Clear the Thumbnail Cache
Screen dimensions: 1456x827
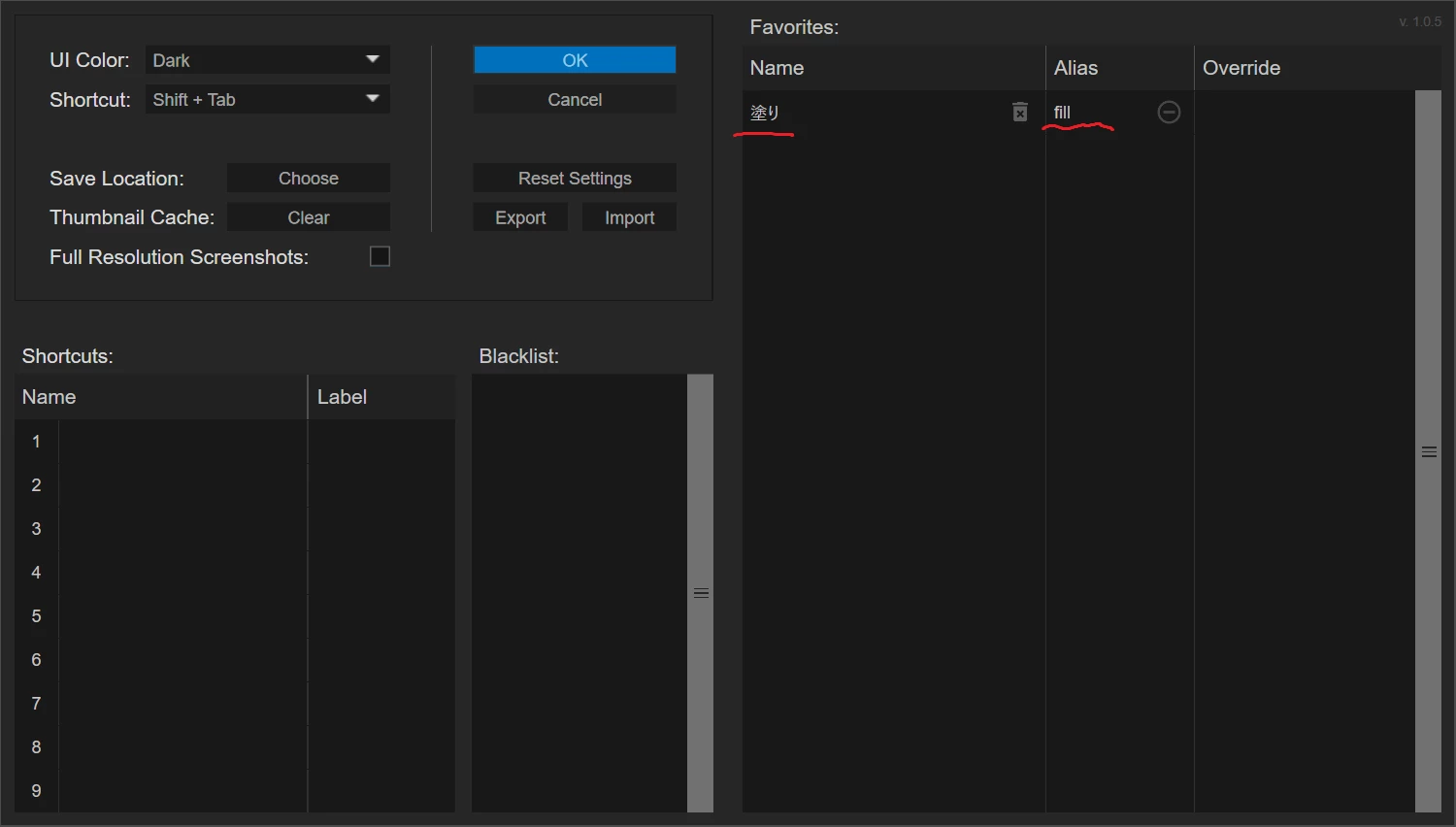tap(309, 217)
